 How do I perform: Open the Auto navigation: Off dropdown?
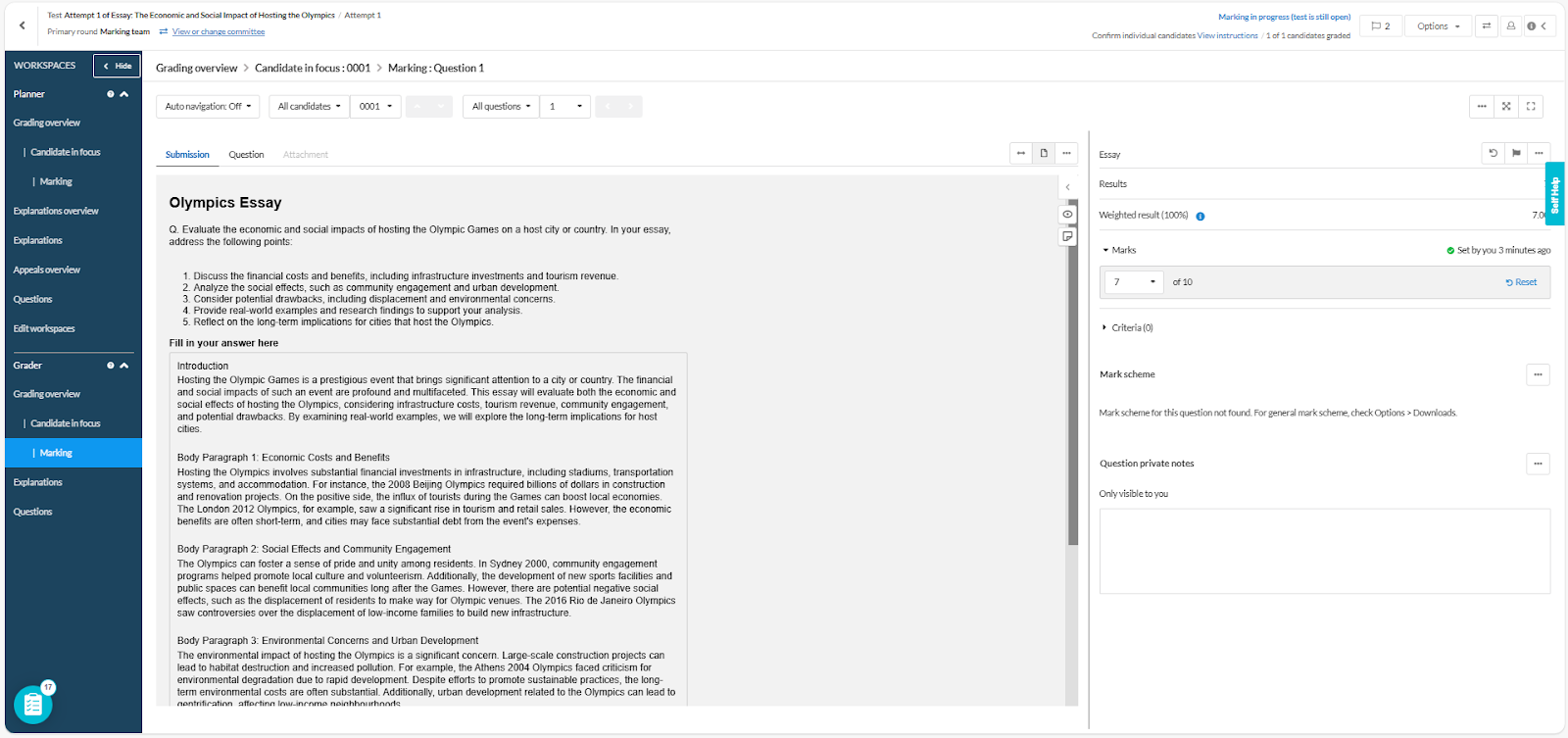point(208,106)
